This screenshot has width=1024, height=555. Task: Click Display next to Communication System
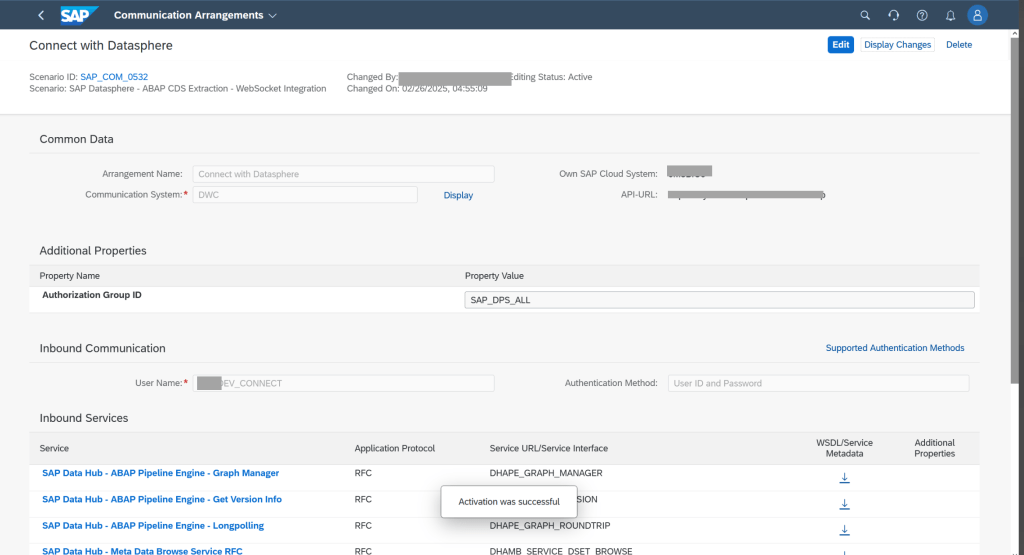(x=458, y=195)
